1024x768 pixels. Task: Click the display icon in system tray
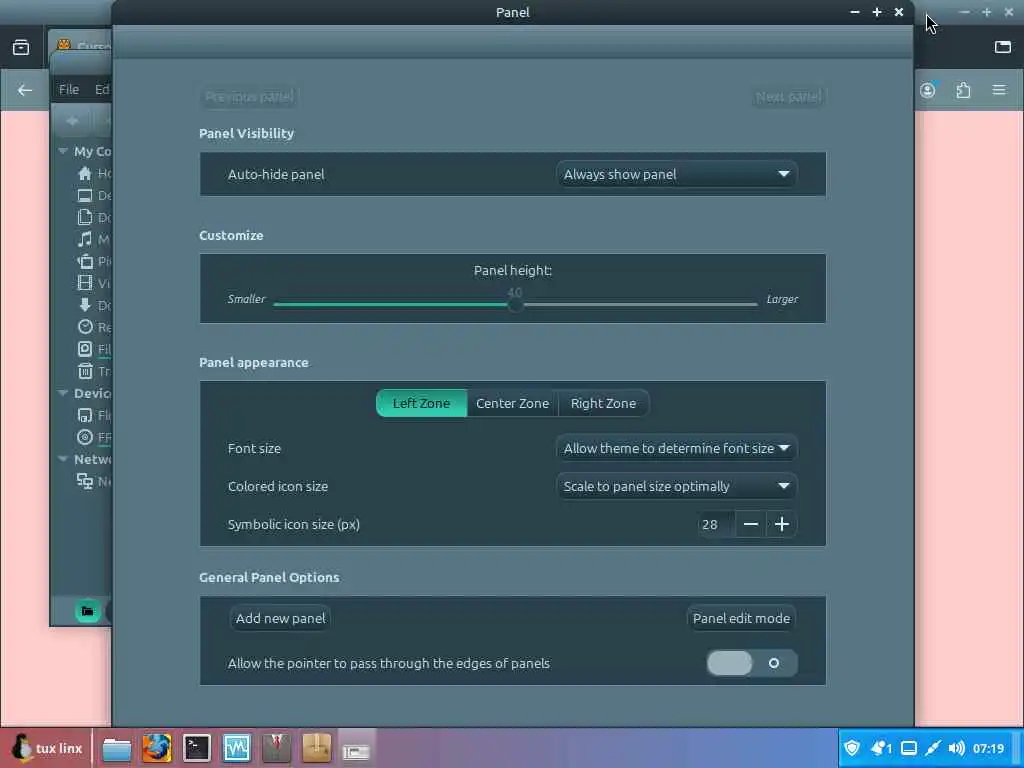pyautogui.click(x=908, y=748)
